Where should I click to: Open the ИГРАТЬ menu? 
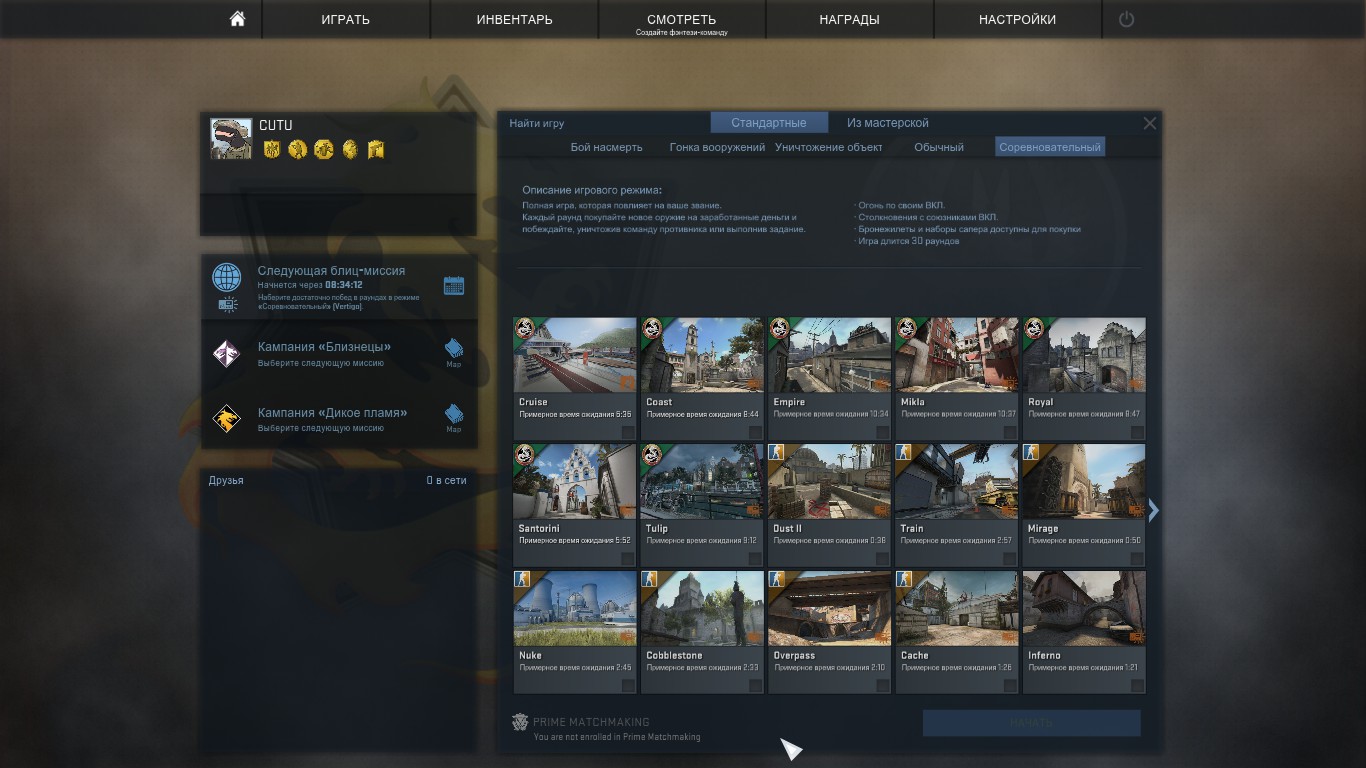tap(346, 19)
